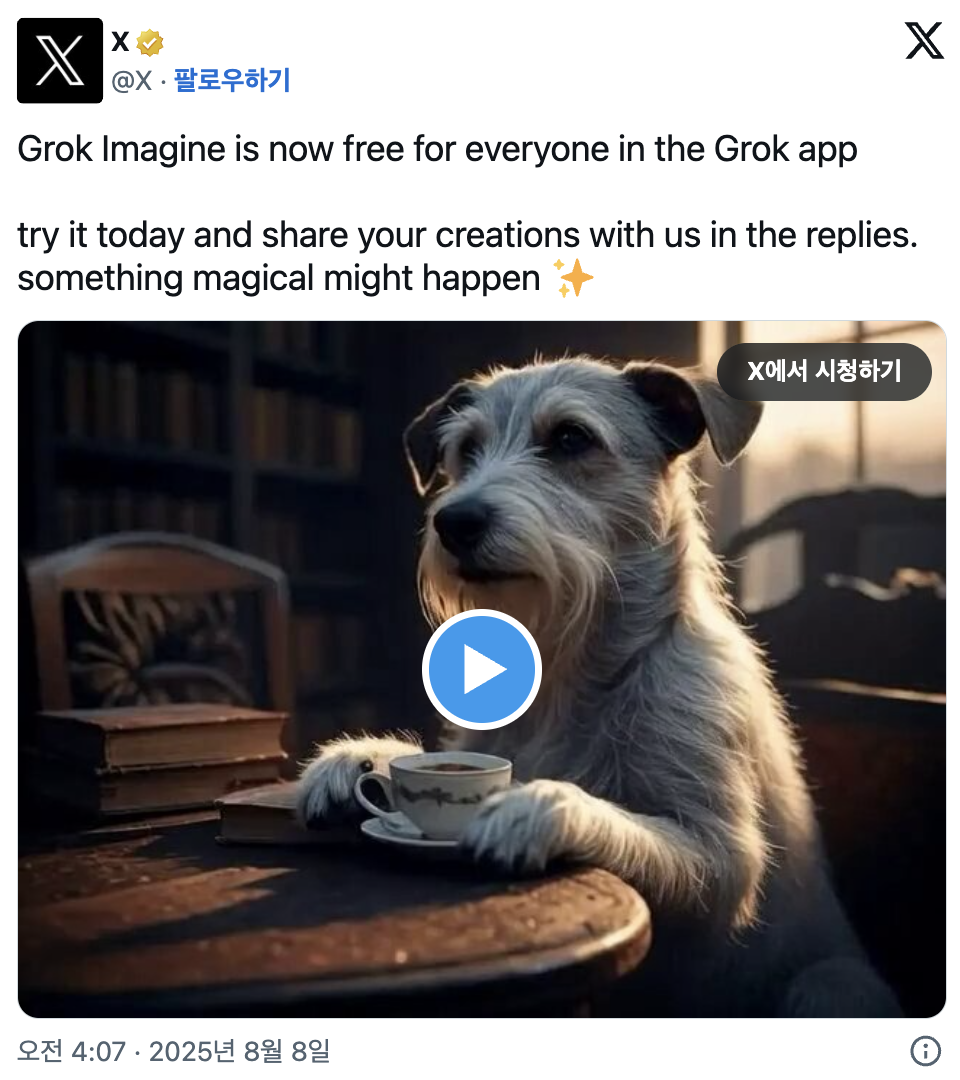Select the 'Grok Imagine is now free' line
Image resolution: width=960 pixels, height=1080 pixels.
[437, 149]
